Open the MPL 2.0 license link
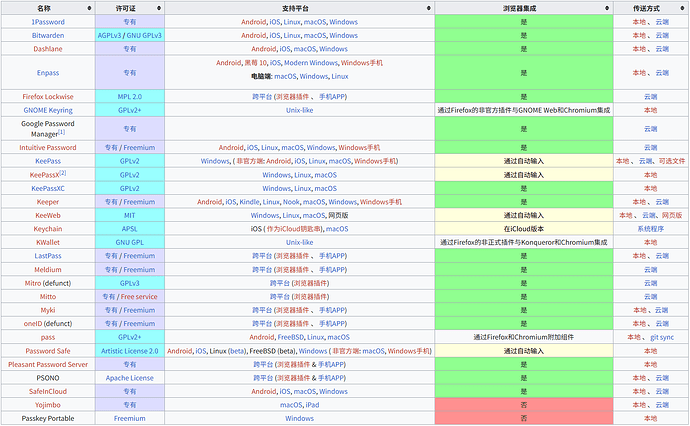 130,97
